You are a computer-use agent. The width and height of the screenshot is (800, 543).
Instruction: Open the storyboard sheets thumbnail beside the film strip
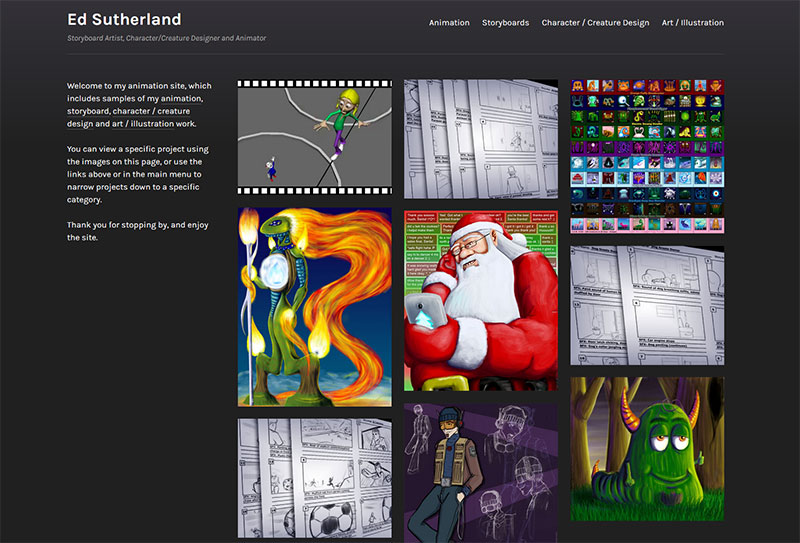pos(481,139)
